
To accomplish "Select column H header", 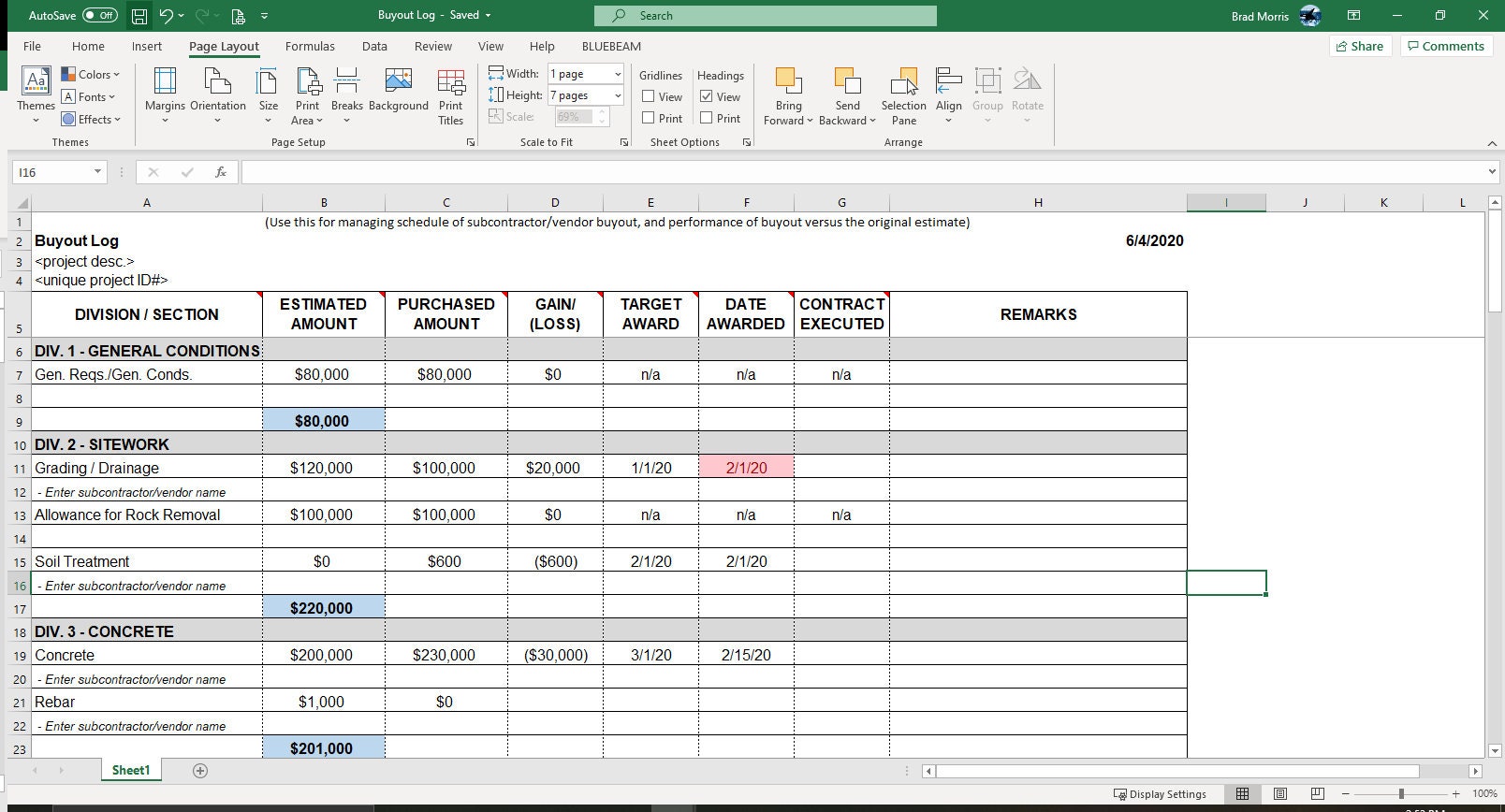I will (1038, 203).
